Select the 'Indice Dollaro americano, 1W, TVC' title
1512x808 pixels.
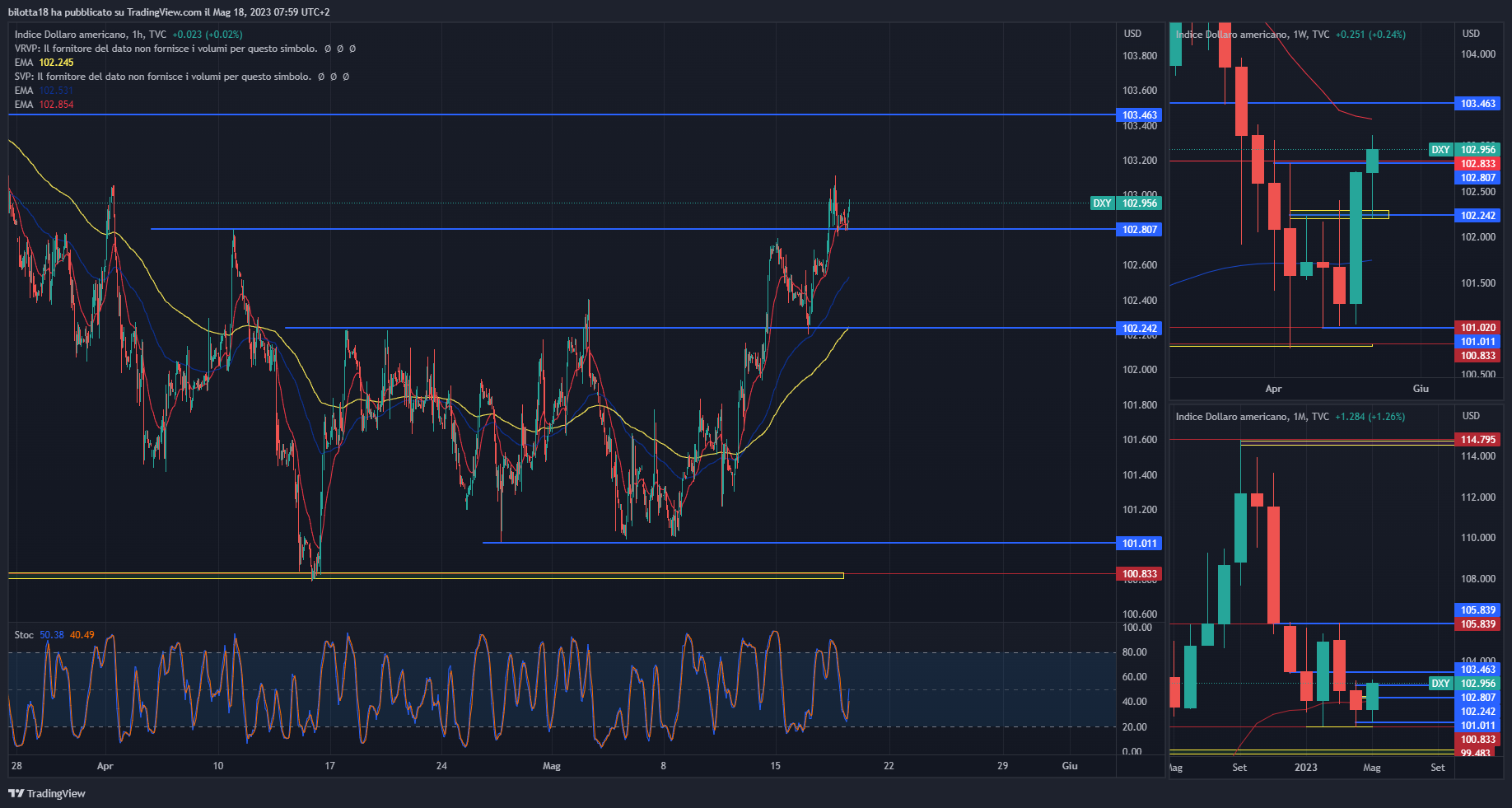point(1253,35)
